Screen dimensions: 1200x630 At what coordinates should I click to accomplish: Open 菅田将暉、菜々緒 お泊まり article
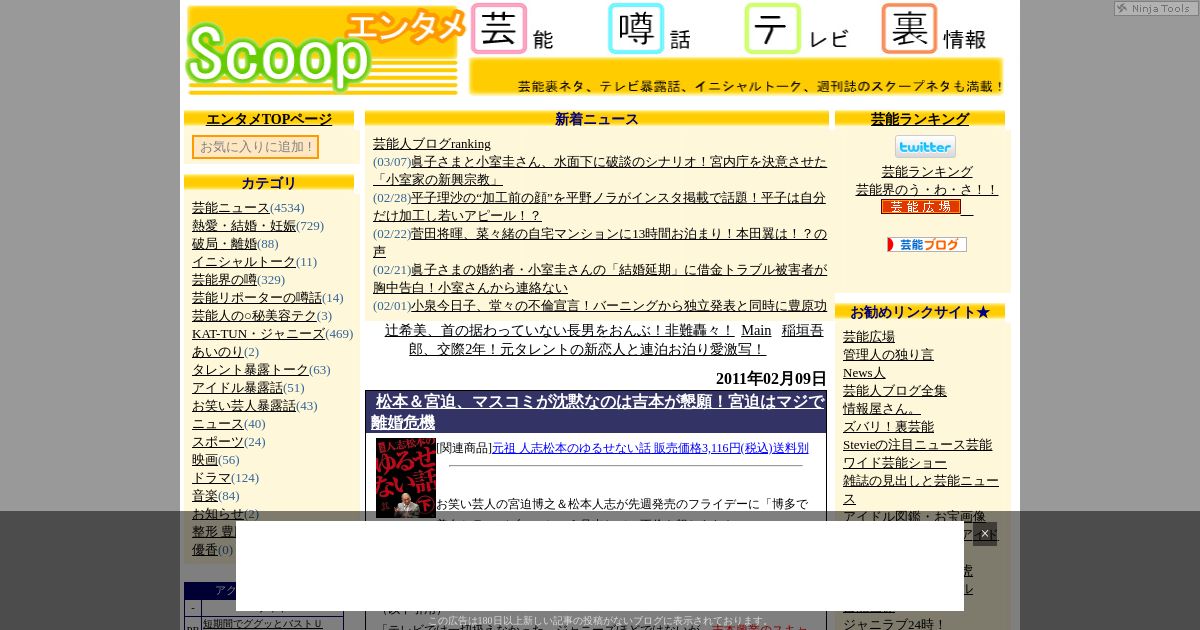(x=600, y=243)
